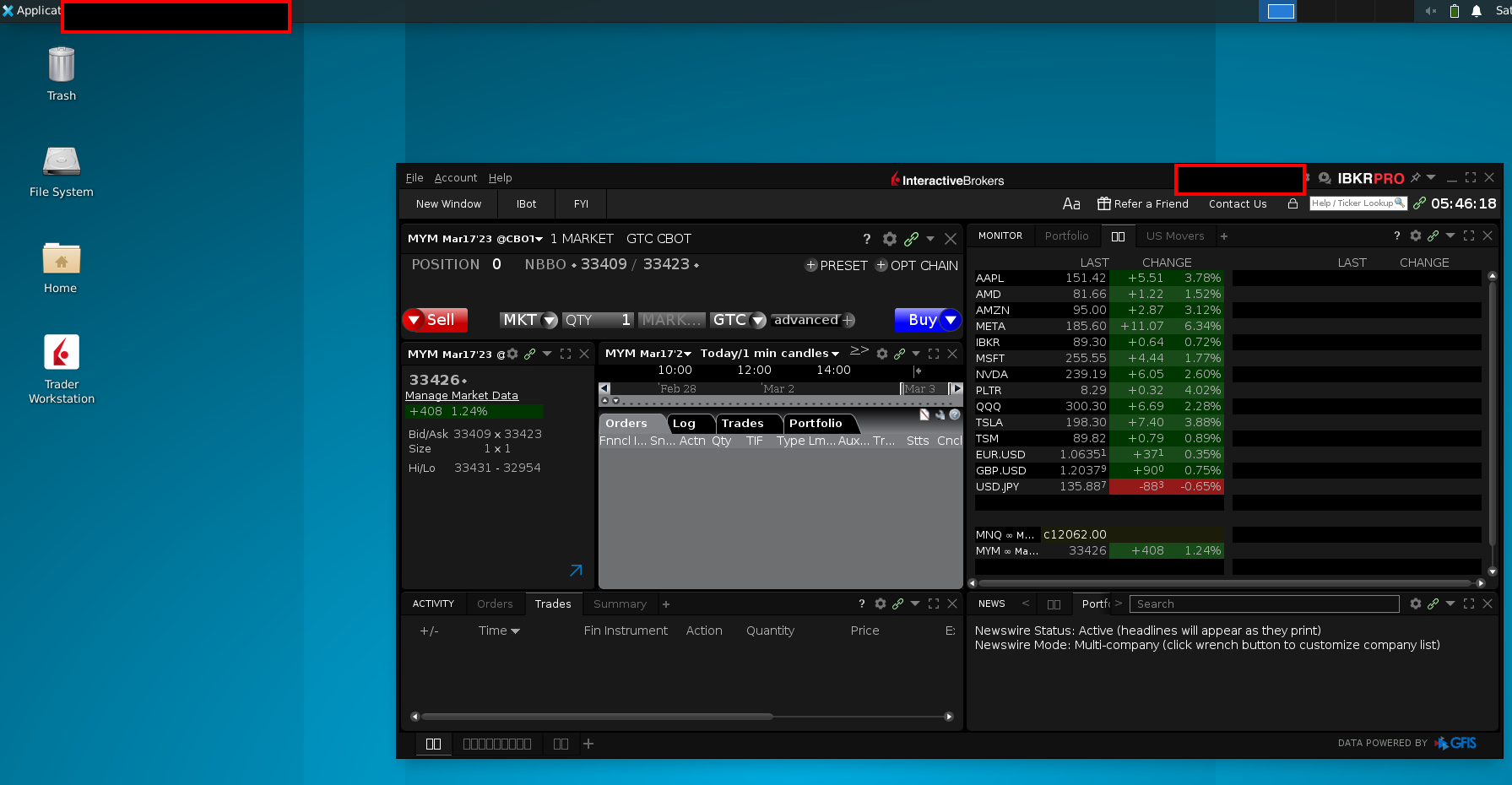Click the Monitor panel link icon
This screenshot has height=785, width=1512.
click(1433, 235)
